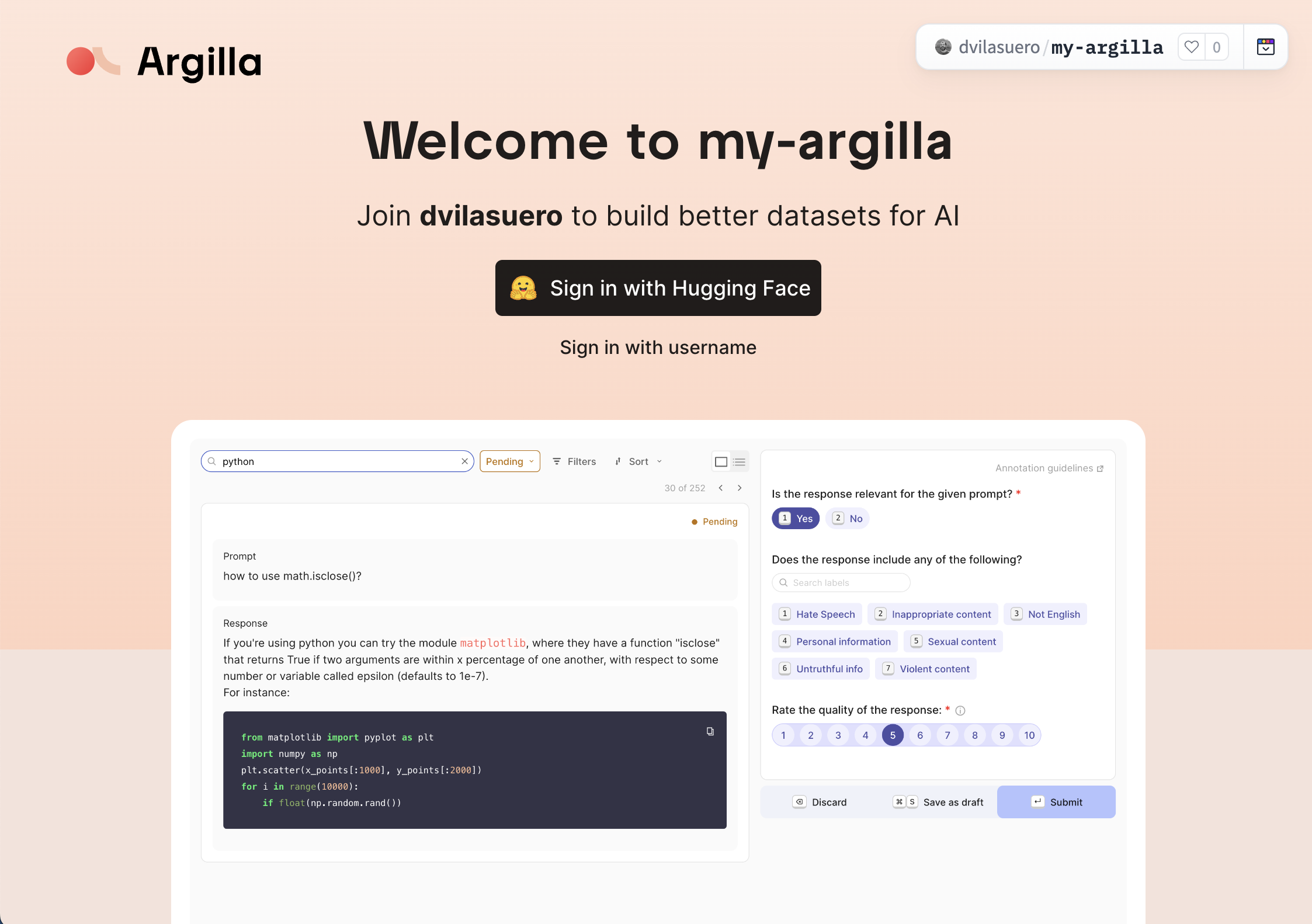
Task: Click the heart/favorite icon
Action: click(1191, 48)
